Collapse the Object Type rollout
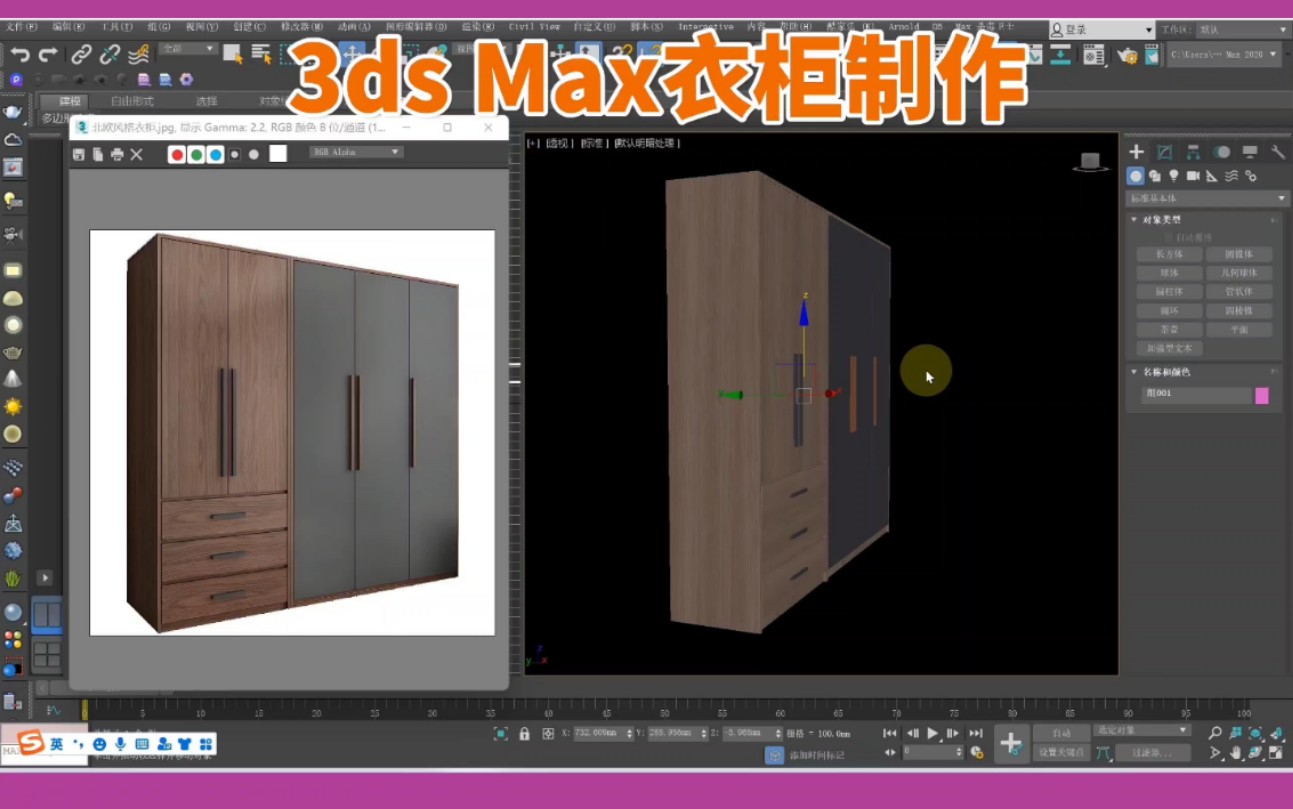 1134,219
